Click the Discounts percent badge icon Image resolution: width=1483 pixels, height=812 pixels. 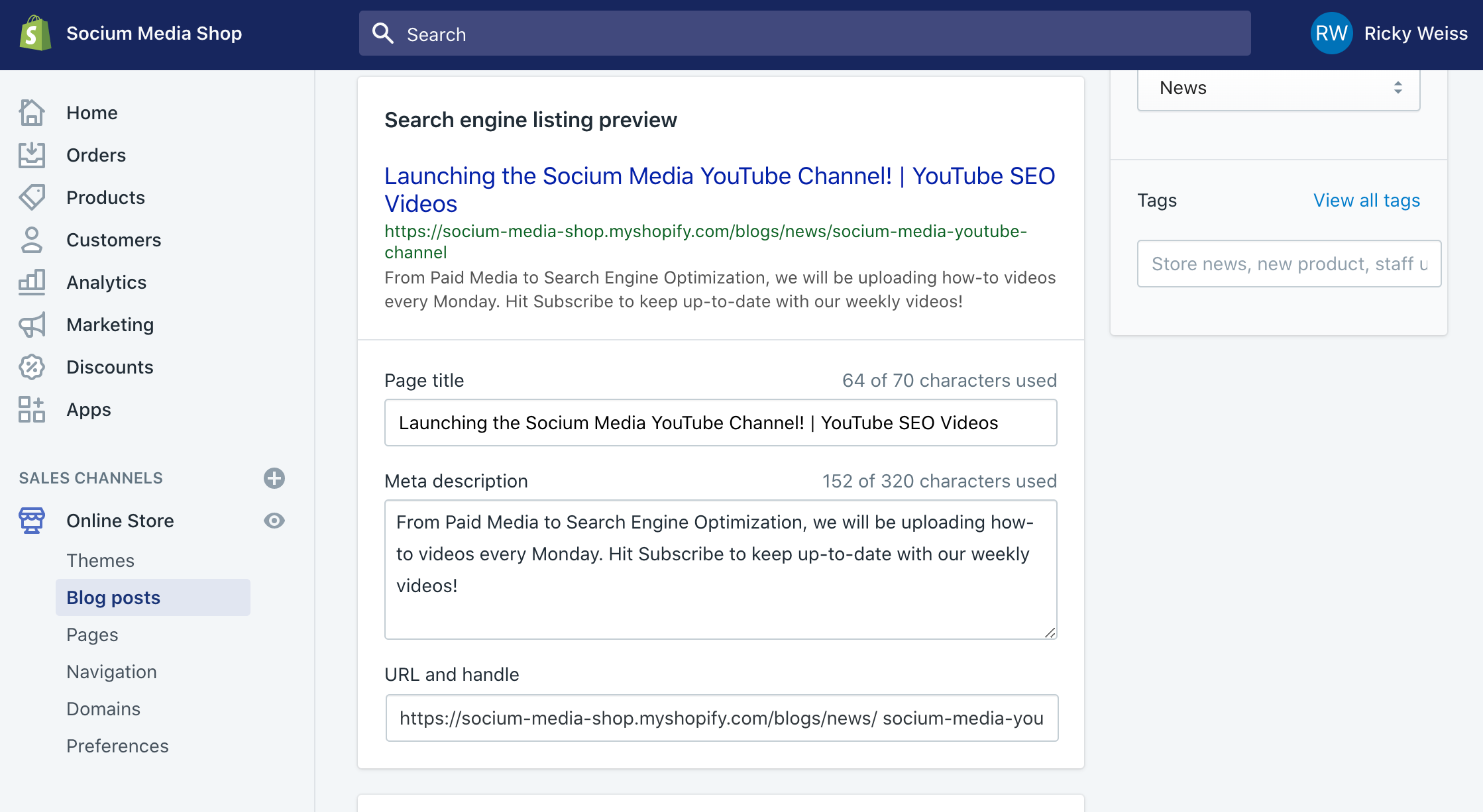click(x=32, y=367)
